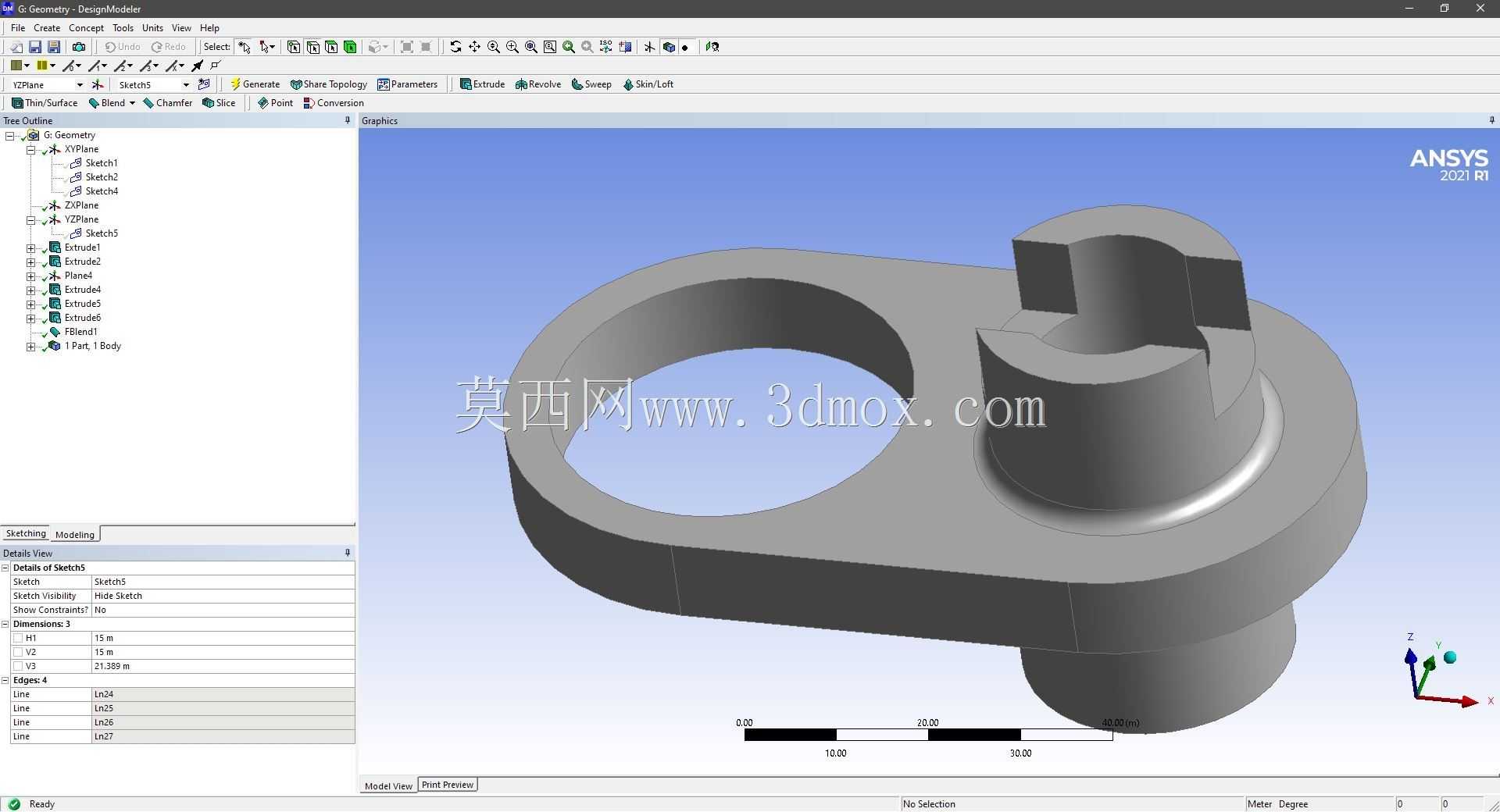
Task: Open the Parameters button
Action: [407, 84]
